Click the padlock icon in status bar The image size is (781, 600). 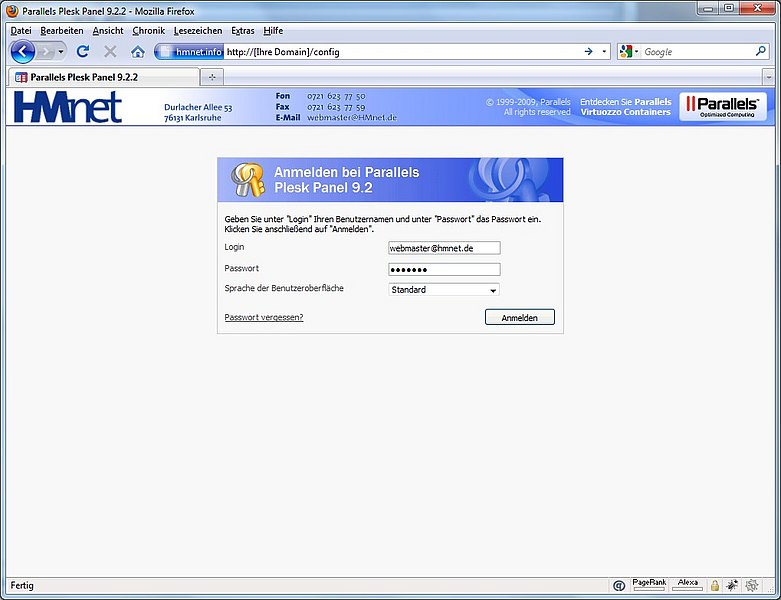(x=715, y=586)
